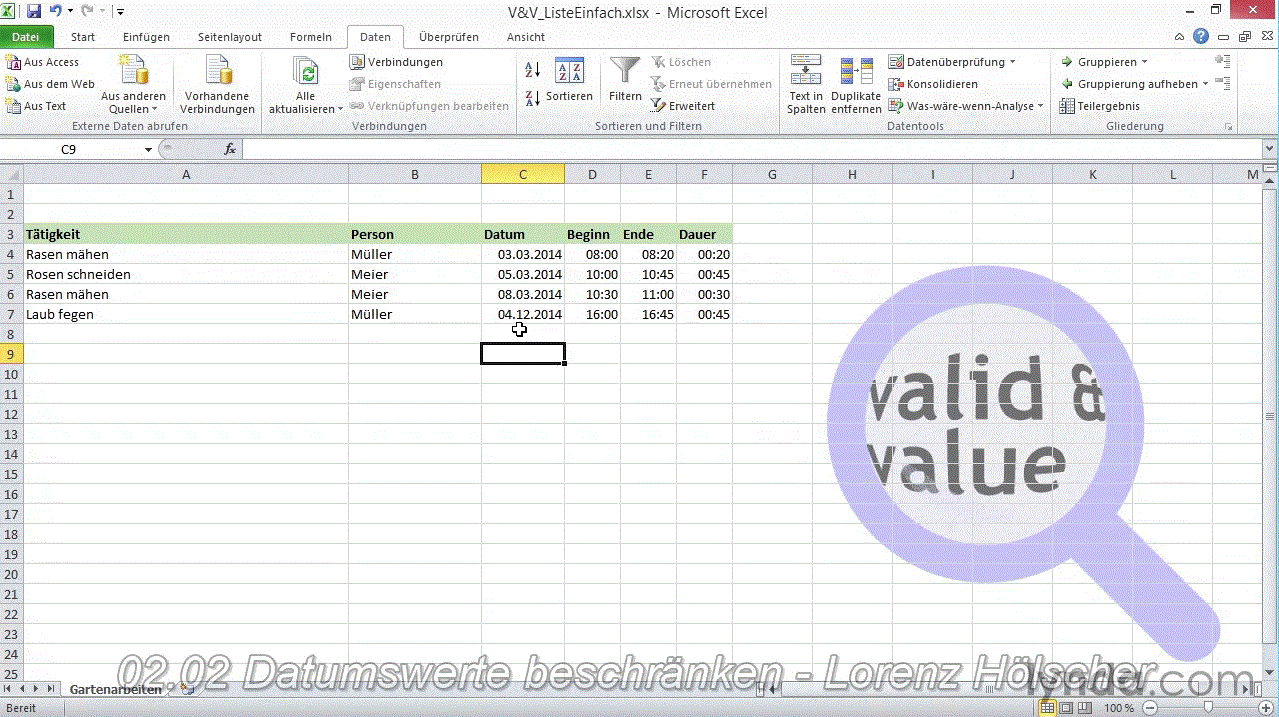Switch to Normal view in status bar
The width and height of the screenshot is (1279, 717).
click(1047, 708)
